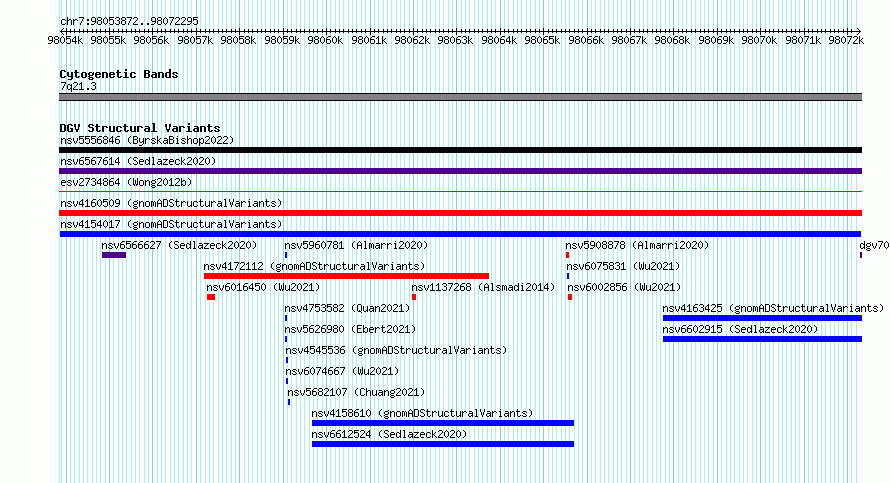Click the nsv1137268 (Alsmadi2014) label
Image resolution: width=890 pixels, height=483 pixels.
(484, 287)
